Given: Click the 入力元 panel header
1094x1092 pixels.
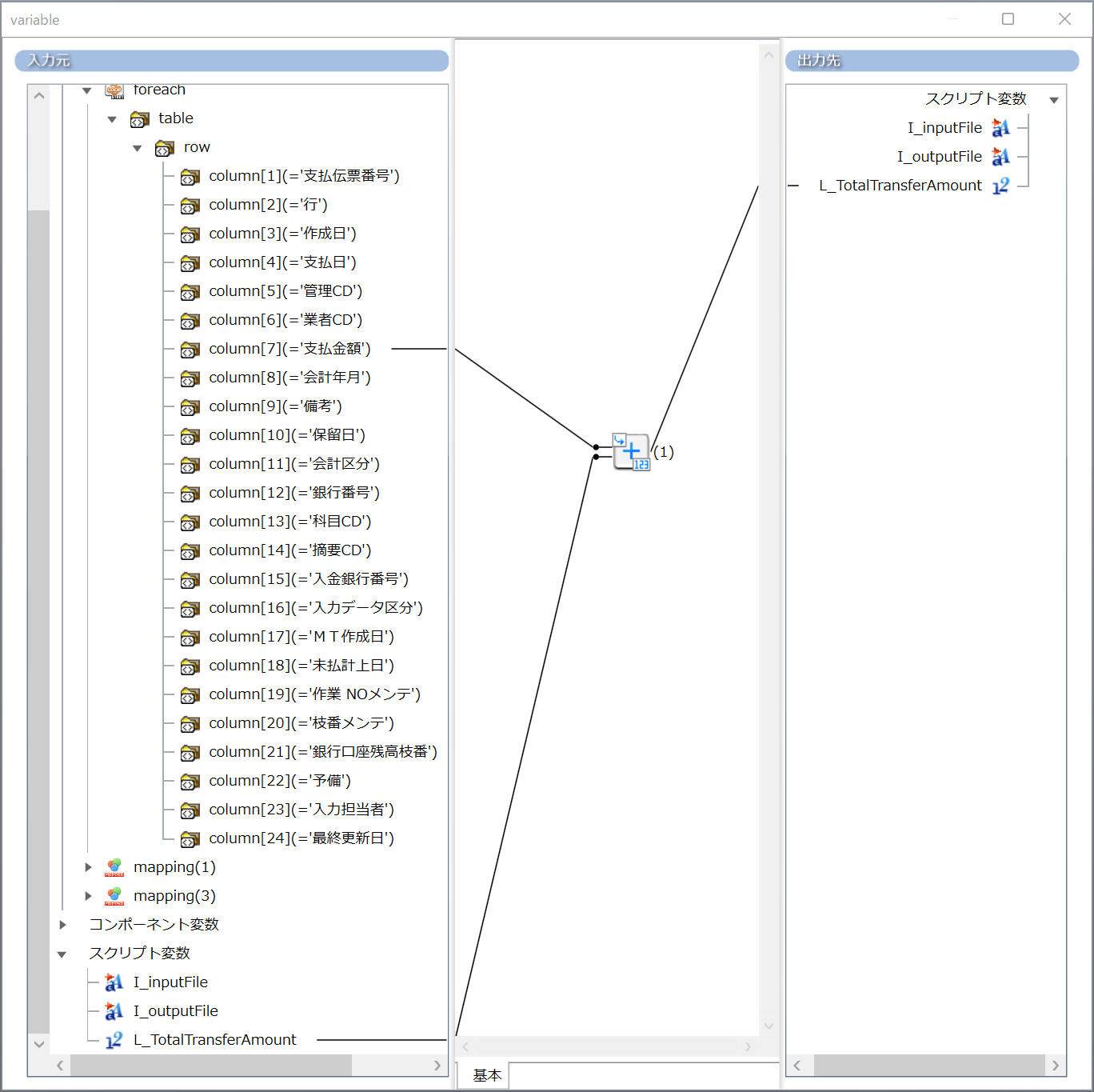Looking at the screenshot, I should [x=232, y=61].
